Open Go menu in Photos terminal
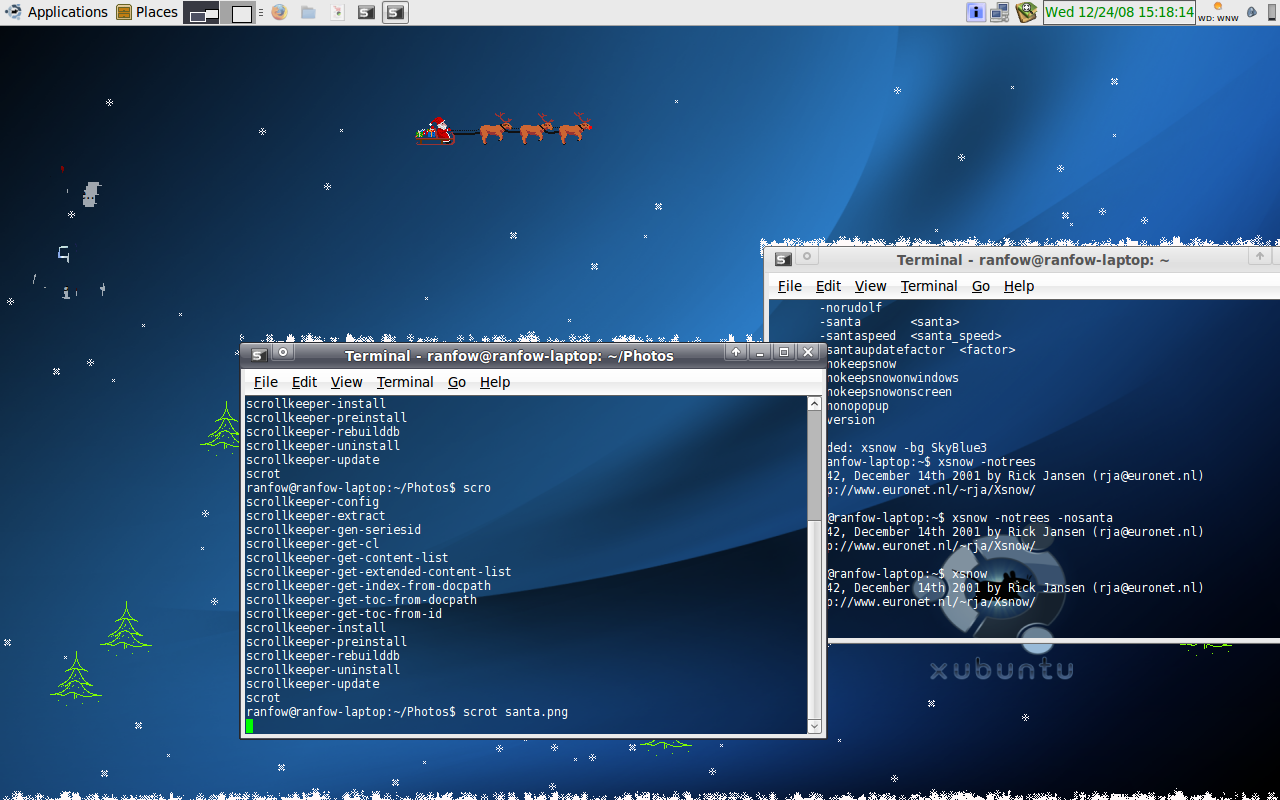The height and width of the screenshot is (800, 1280). click(457, 382)
